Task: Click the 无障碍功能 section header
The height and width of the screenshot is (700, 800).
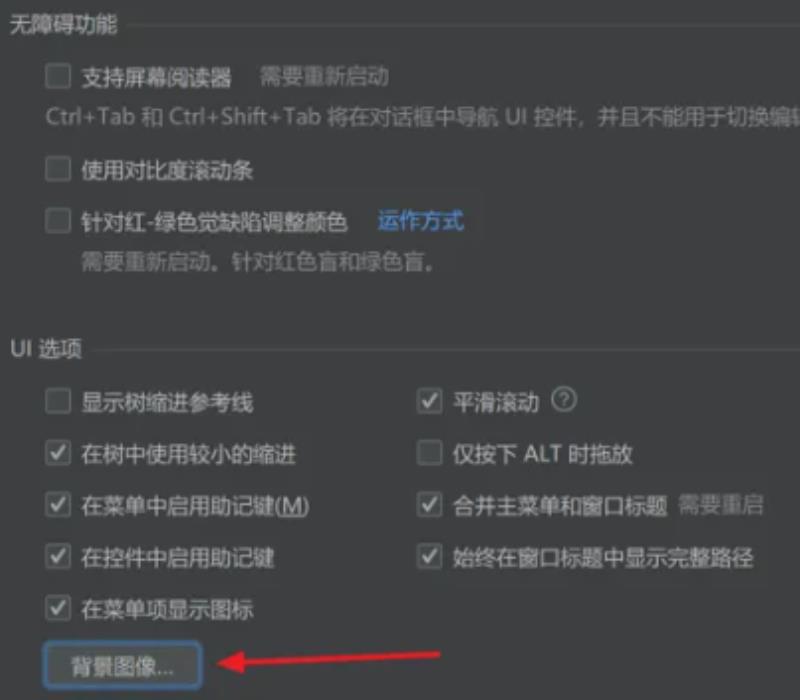Action: pos(64,24)
